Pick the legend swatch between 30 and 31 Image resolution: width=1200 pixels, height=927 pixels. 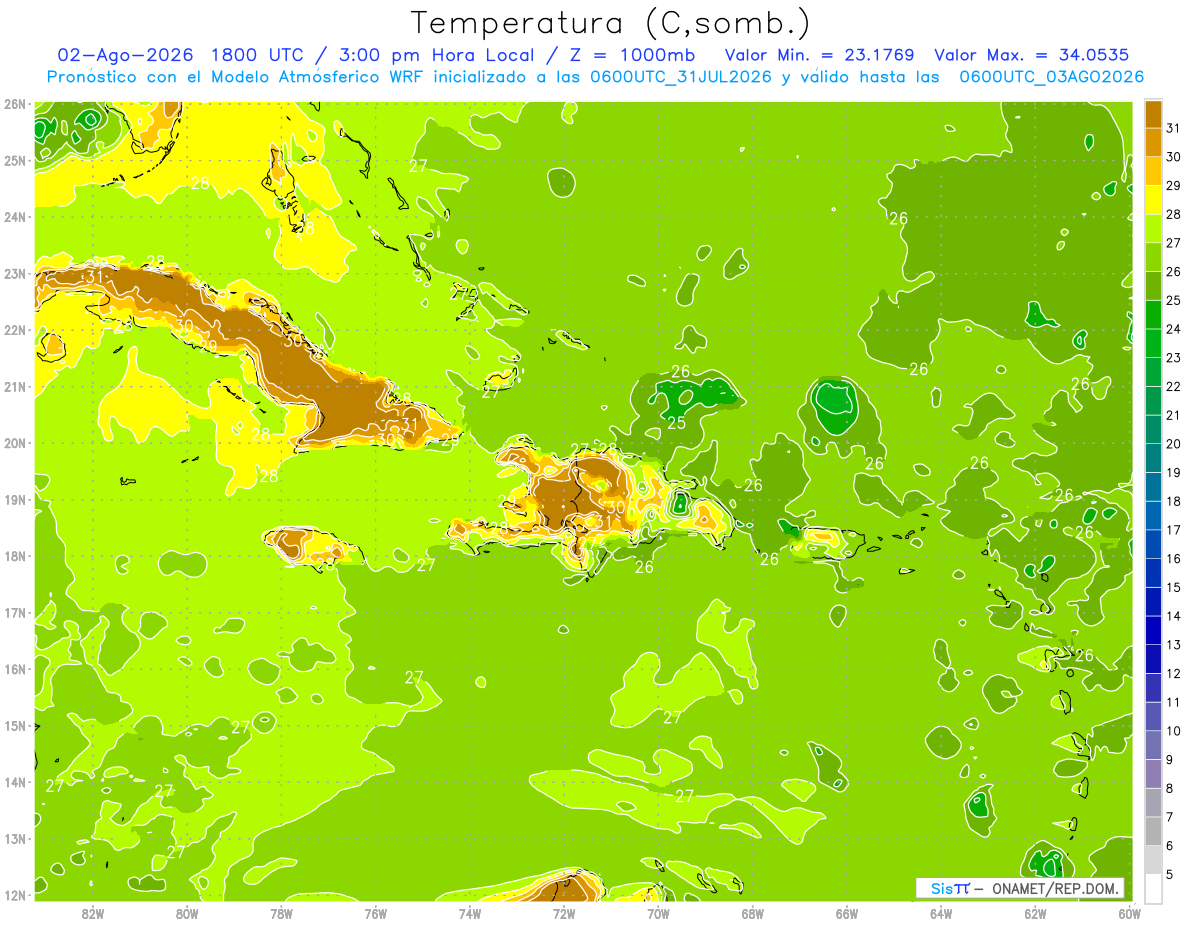click(x=1153, y=142)
